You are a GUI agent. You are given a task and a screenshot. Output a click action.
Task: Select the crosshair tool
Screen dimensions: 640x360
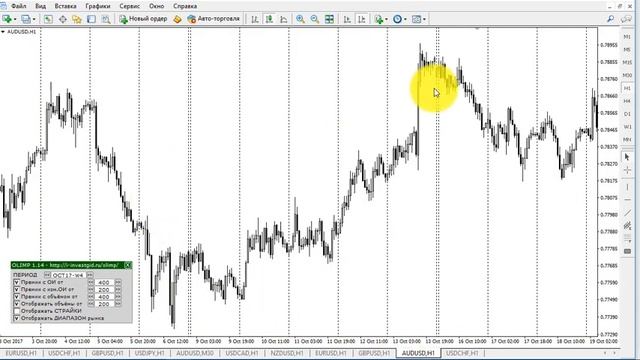[x=627, y=170]
